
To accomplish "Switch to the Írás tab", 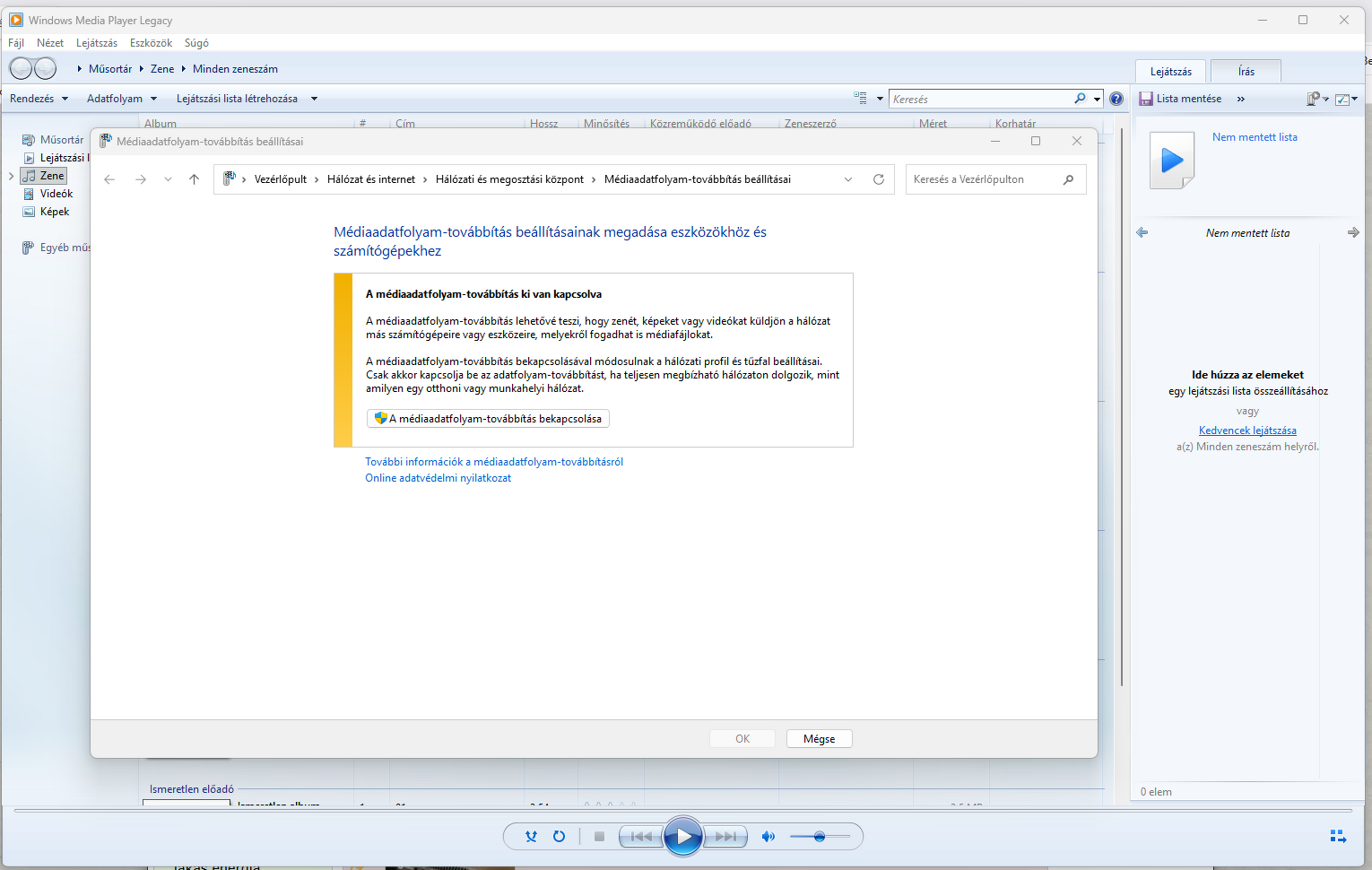I will (x=1246, y=72).
